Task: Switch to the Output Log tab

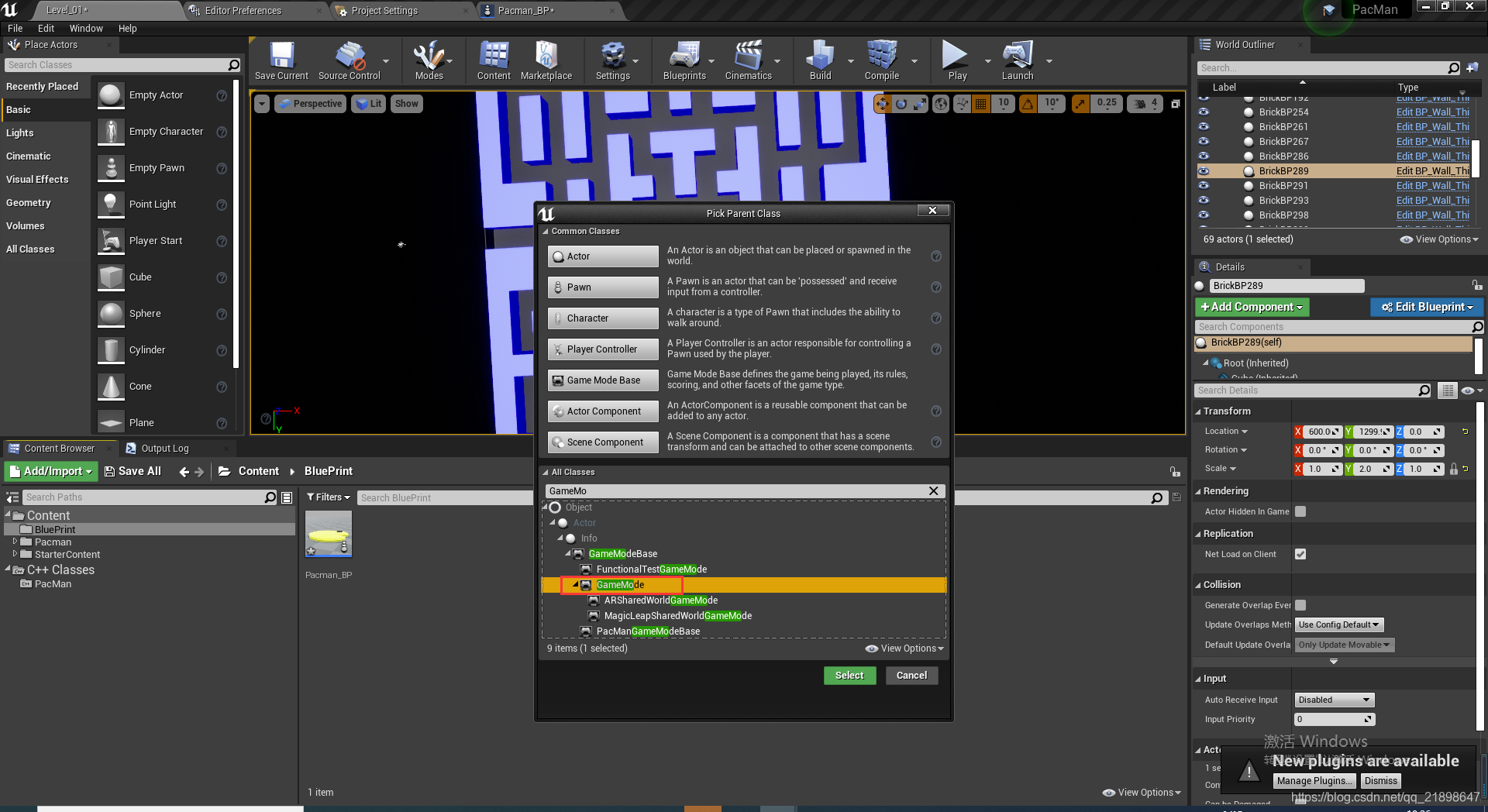Action: pyautogui.click(x=164, y=449)
